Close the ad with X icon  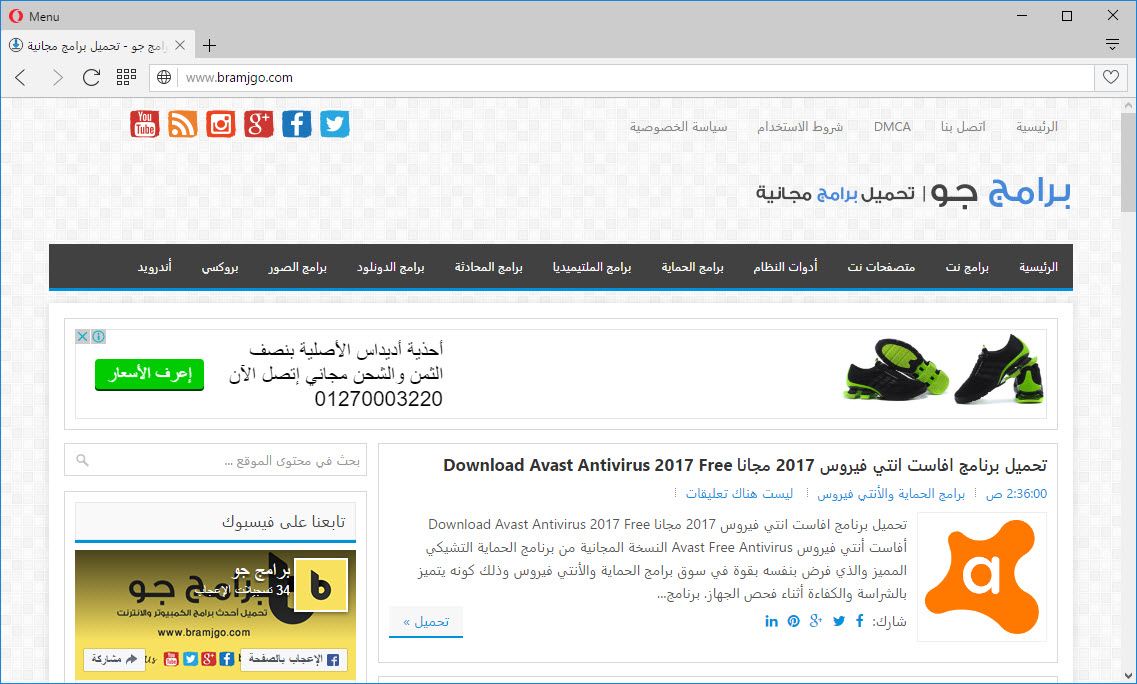point(83,337)
